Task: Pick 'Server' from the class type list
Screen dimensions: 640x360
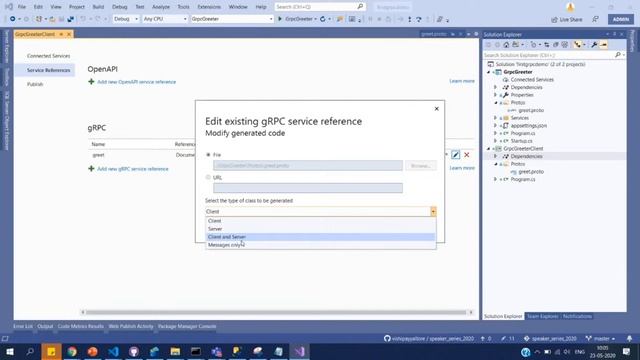Action: (x=320, y=229)
